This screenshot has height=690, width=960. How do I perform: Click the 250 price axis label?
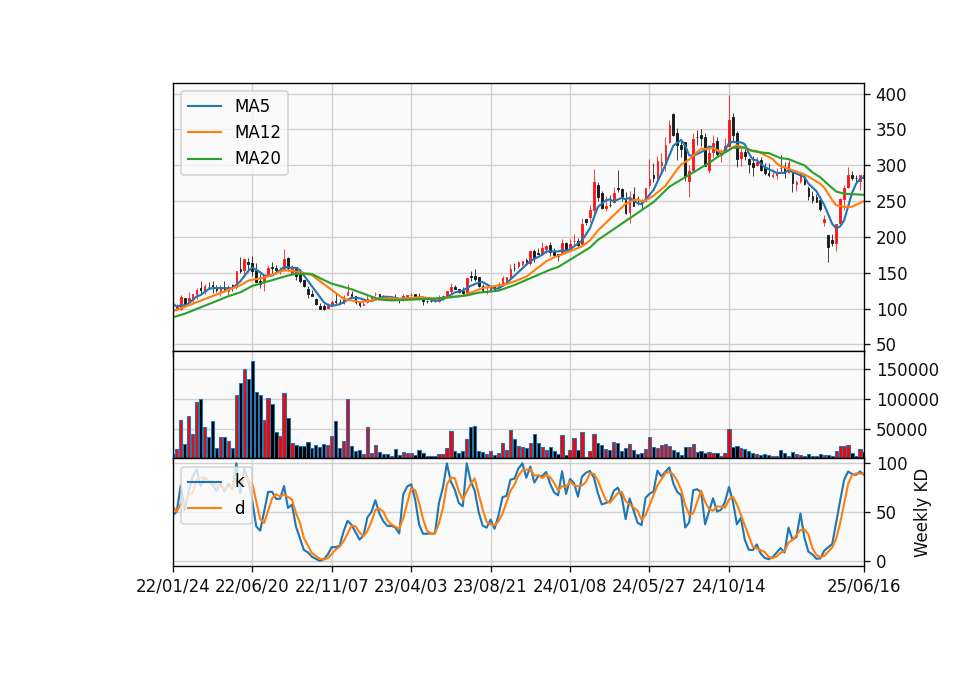pyautogui.click(x=891, y=202)
